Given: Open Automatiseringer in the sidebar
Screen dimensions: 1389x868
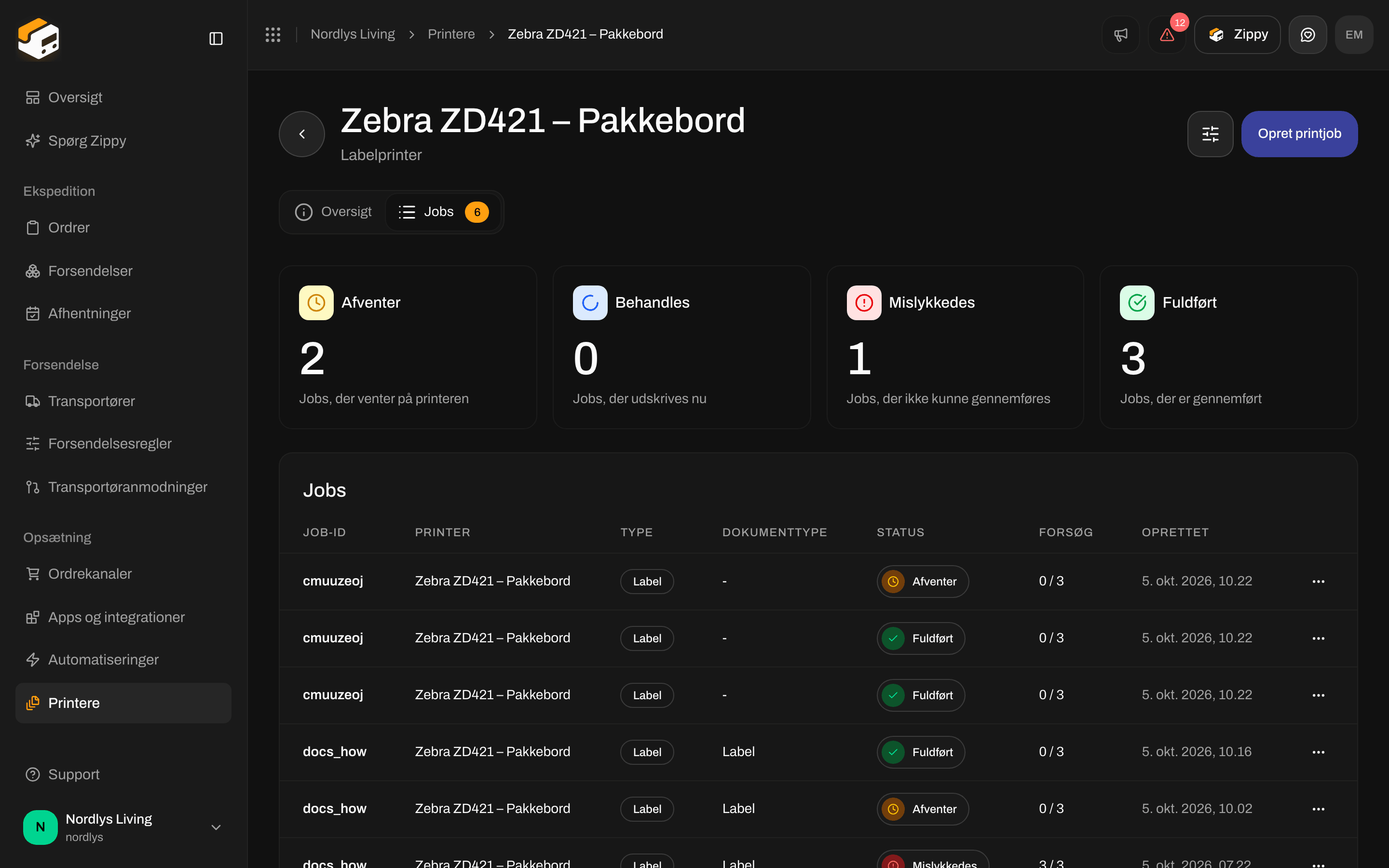Looking at the screenshot, I should 123,660.
